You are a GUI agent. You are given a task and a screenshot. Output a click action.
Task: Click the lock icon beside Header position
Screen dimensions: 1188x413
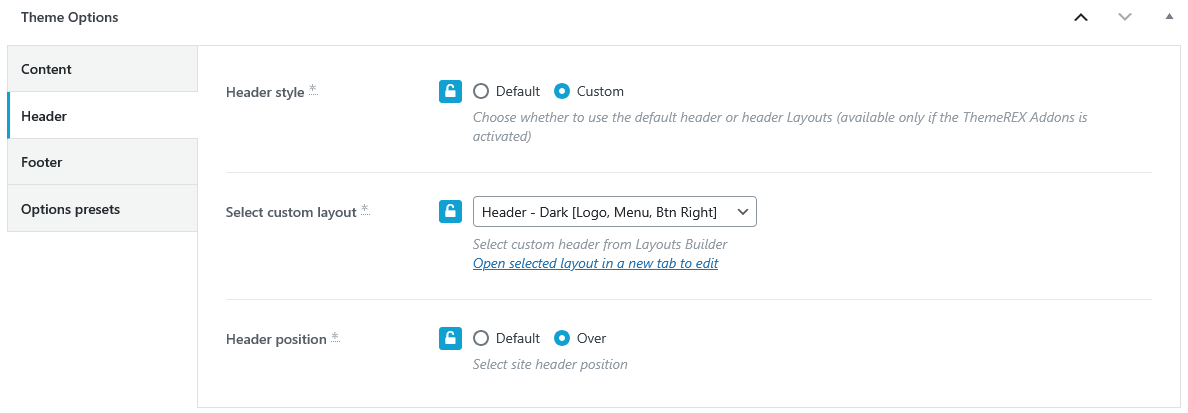[450, 339]
